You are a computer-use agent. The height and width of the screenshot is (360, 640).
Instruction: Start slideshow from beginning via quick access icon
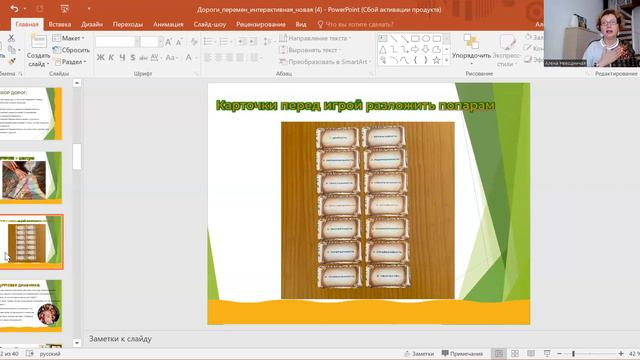(x=64, y=9)
